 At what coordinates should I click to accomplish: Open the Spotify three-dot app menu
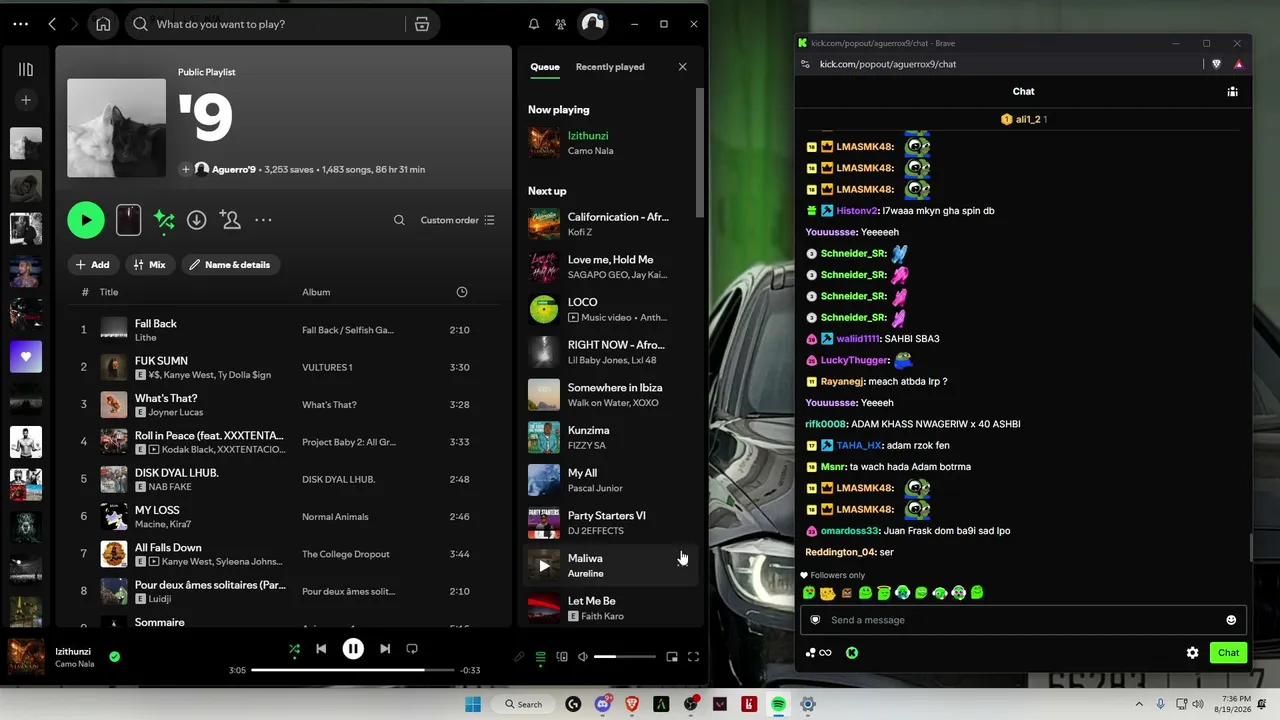coord(21,24)
